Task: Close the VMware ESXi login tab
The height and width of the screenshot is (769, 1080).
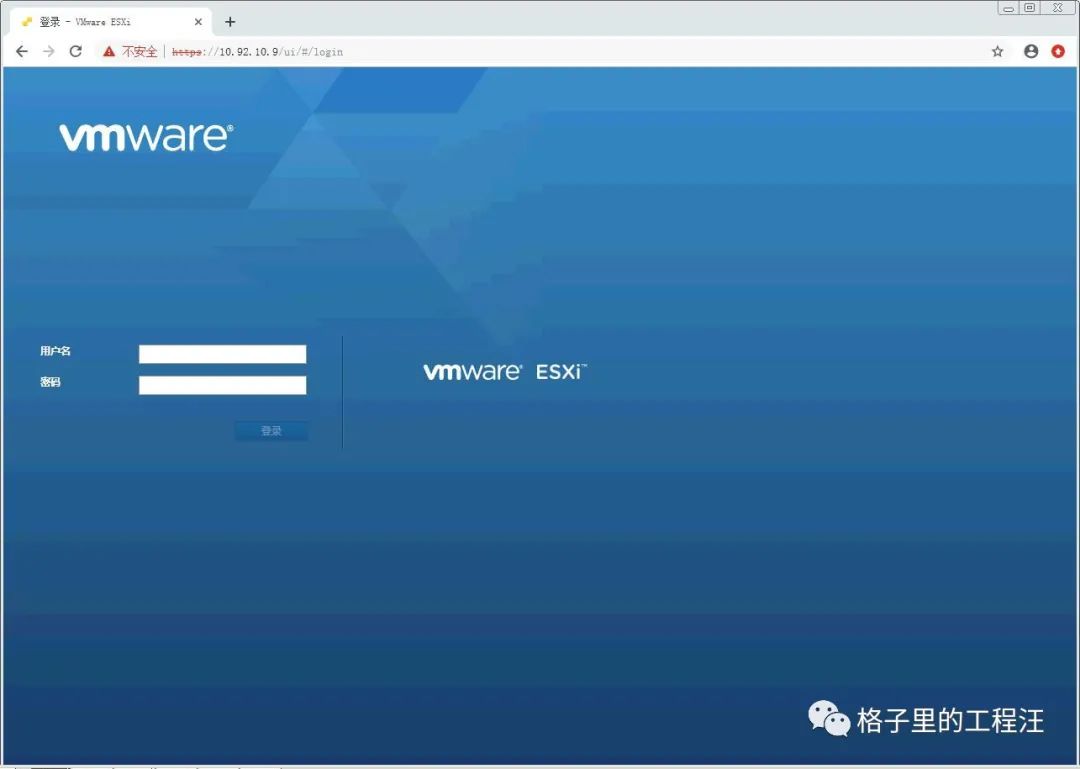Action: 198,22
